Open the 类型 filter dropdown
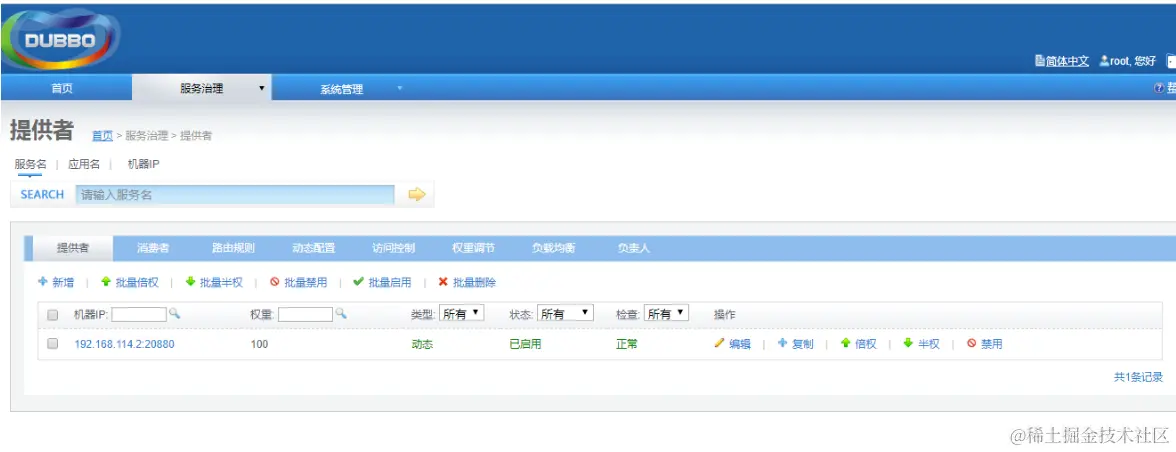 (x=461, y=313)
